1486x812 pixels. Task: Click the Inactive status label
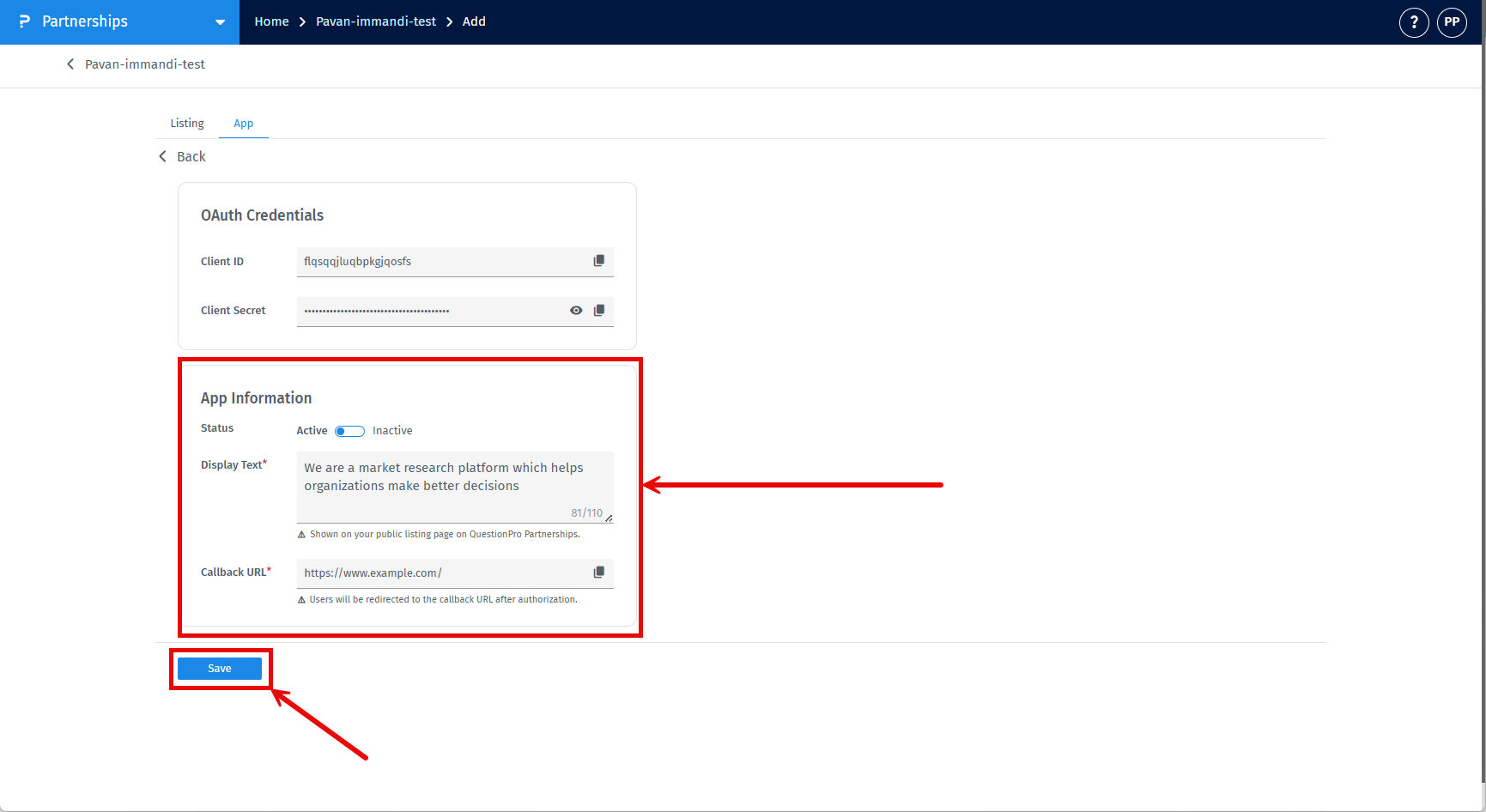coord(392,431)
